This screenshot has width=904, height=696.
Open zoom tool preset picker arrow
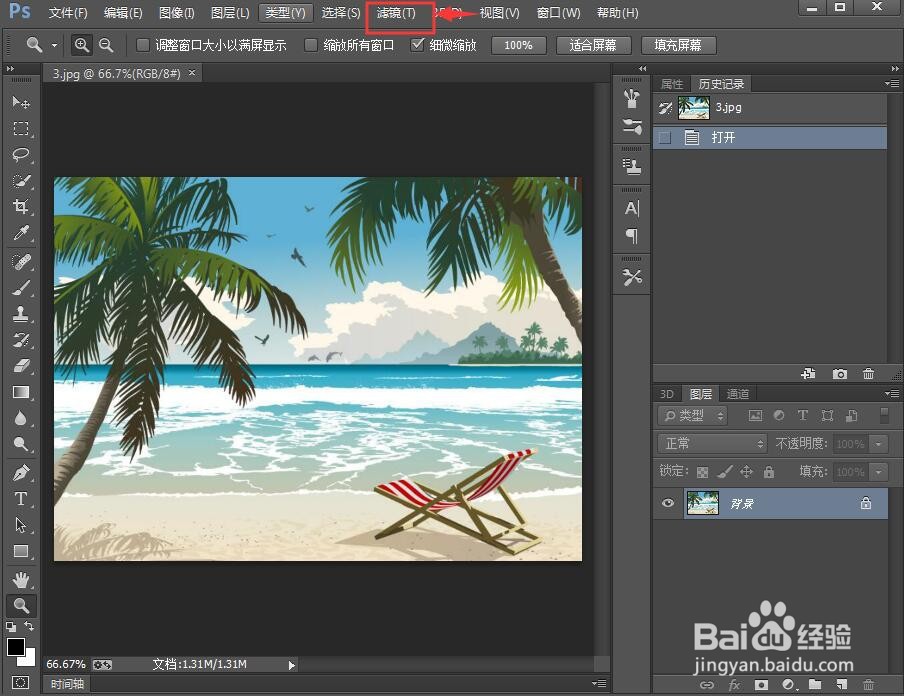(x=54, y=45)
